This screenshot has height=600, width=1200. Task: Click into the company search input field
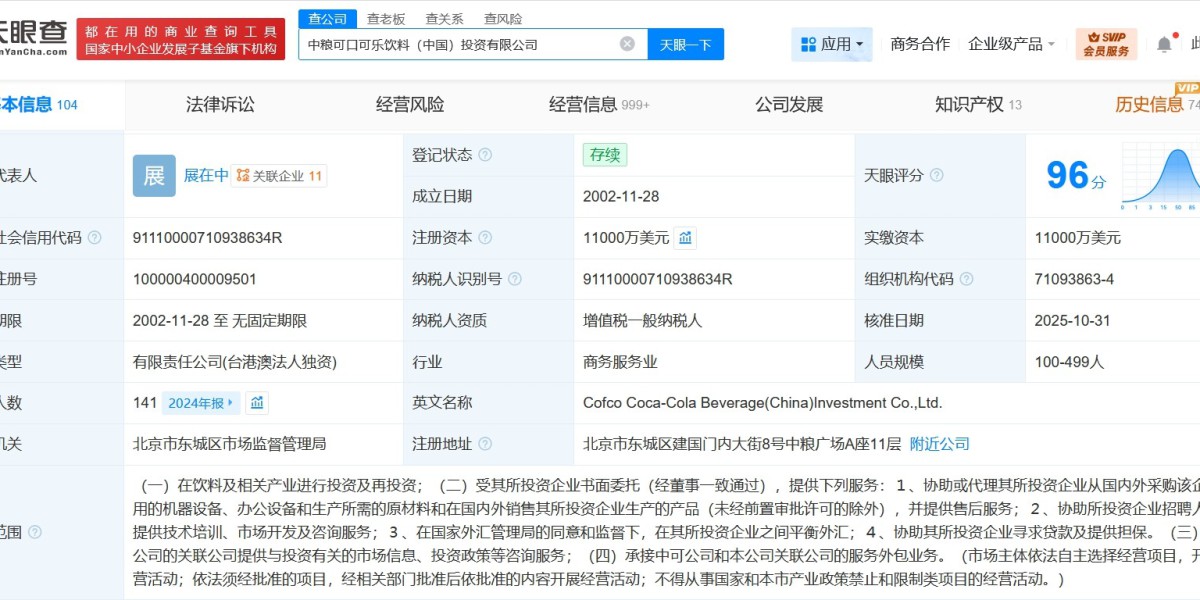coord(460,44)
